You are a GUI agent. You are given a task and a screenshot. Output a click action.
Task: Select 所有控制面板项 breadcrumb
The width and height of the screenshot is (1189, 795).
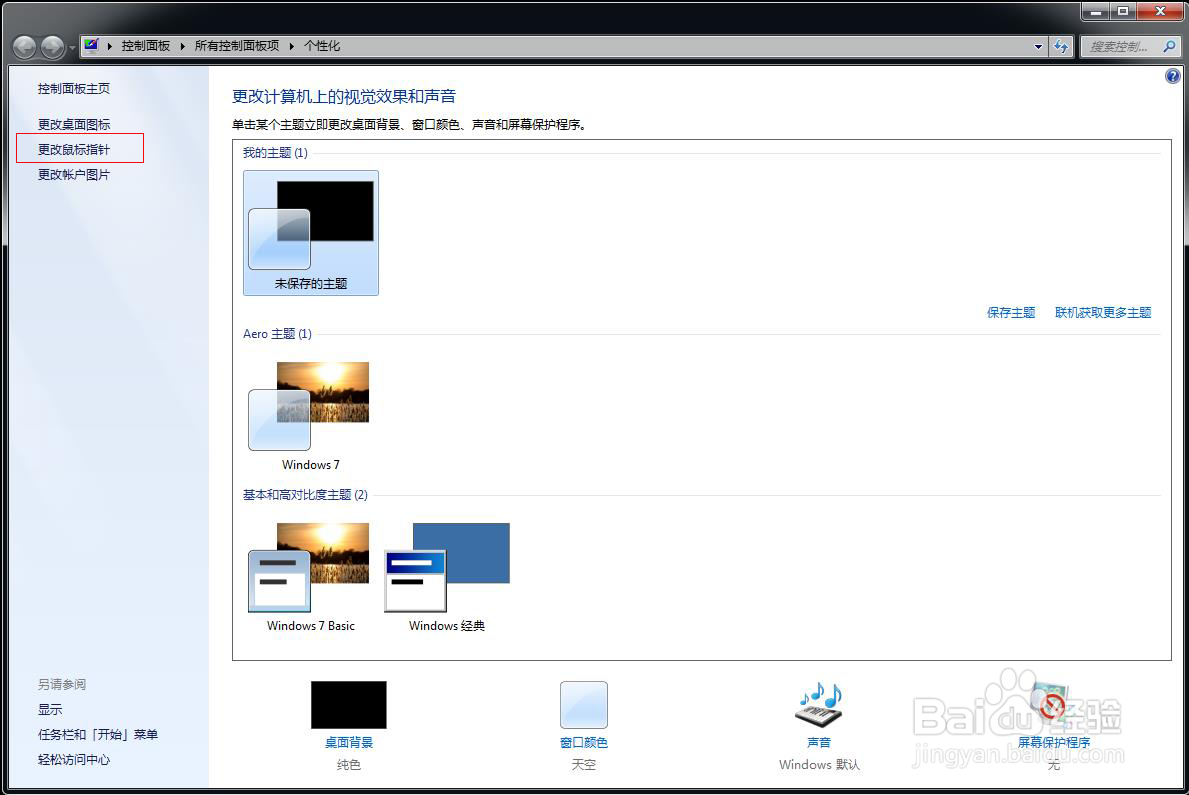237,46
